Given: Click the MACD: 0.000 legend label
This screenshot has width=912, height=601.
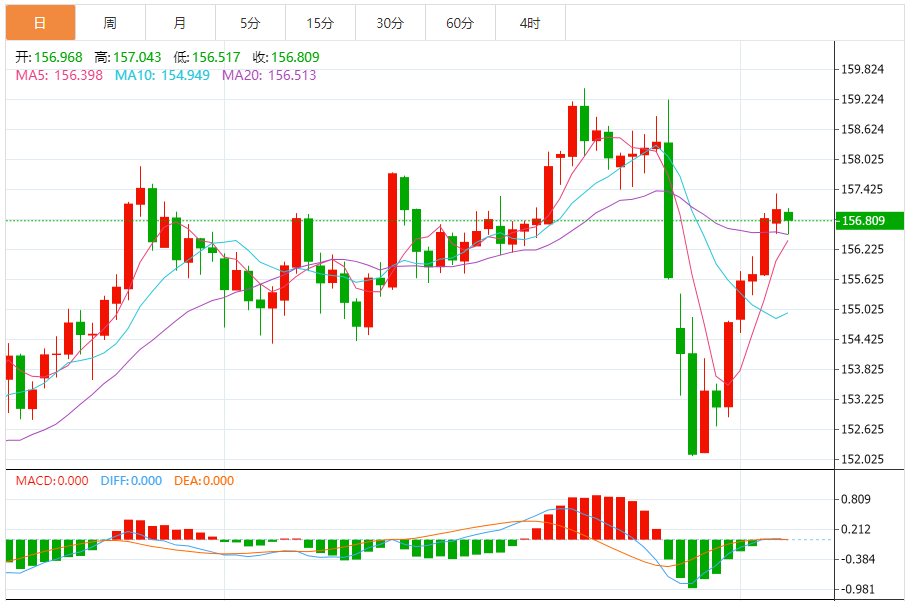Looking at the screenshot, I should pyautogui.click(x=51, y=481).
